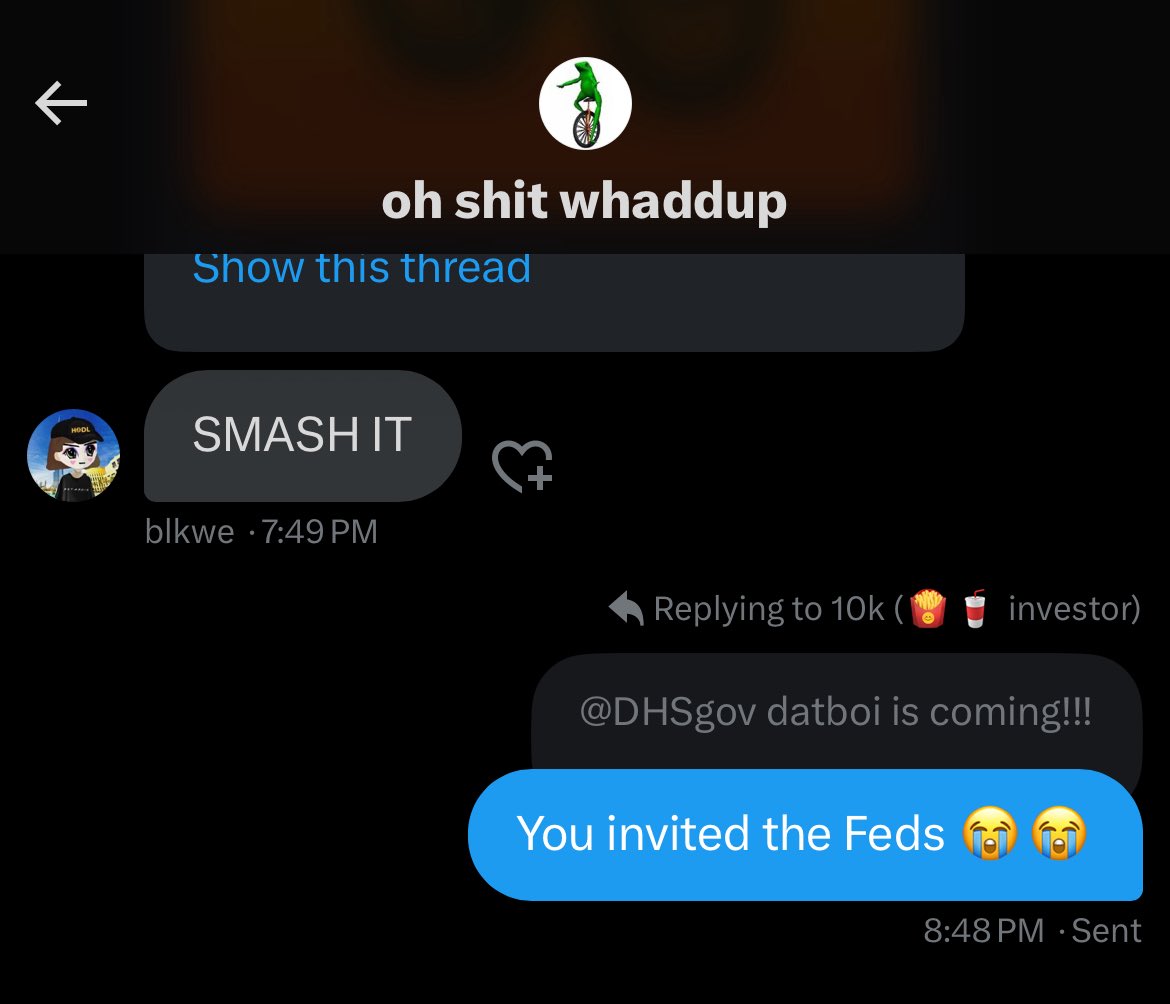Open the 'Replying to 10k' reply header
1170x1004 pixels.
pos(875,608)
